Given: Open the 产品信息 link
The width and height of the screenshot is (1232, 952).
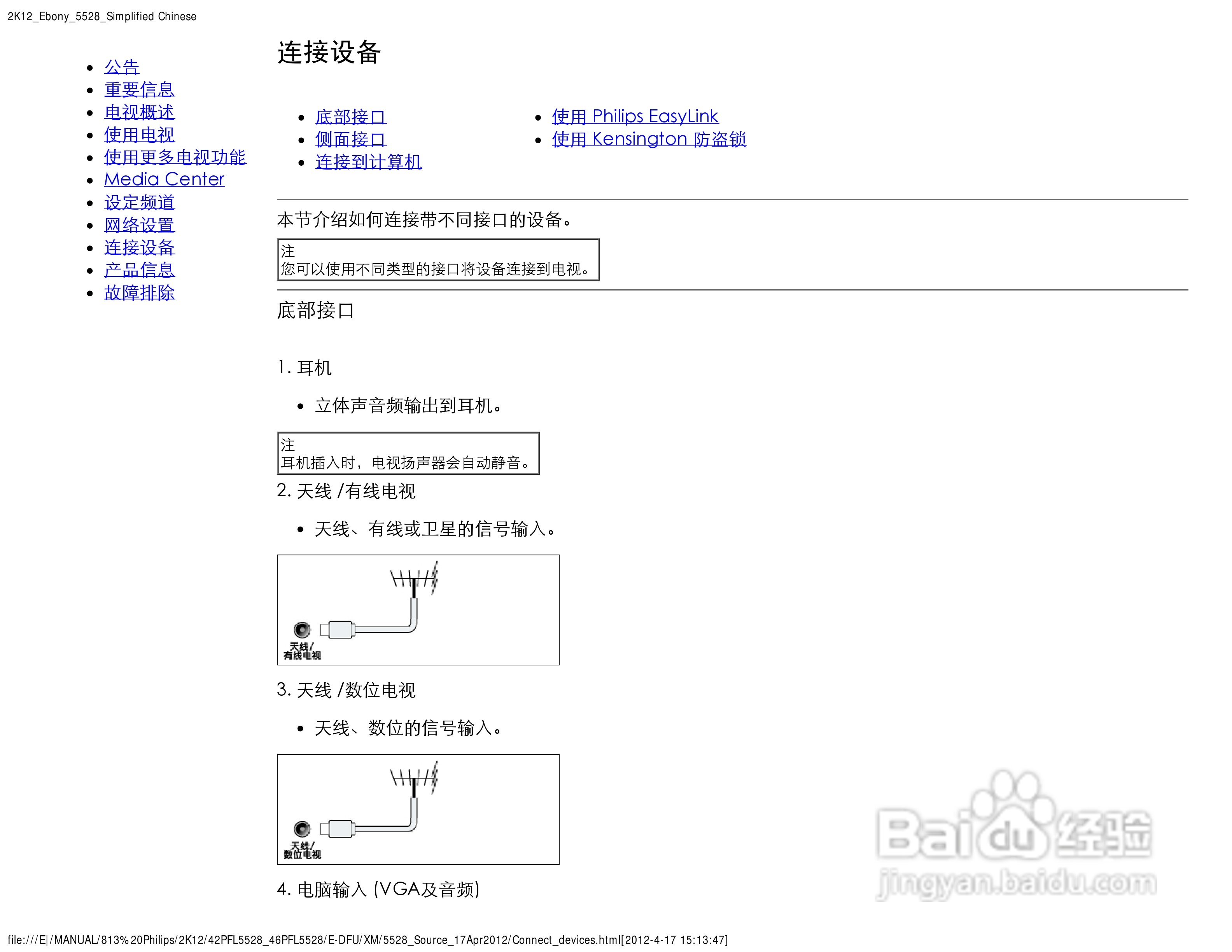Looking at the screenshot, I should pos(139,270).
